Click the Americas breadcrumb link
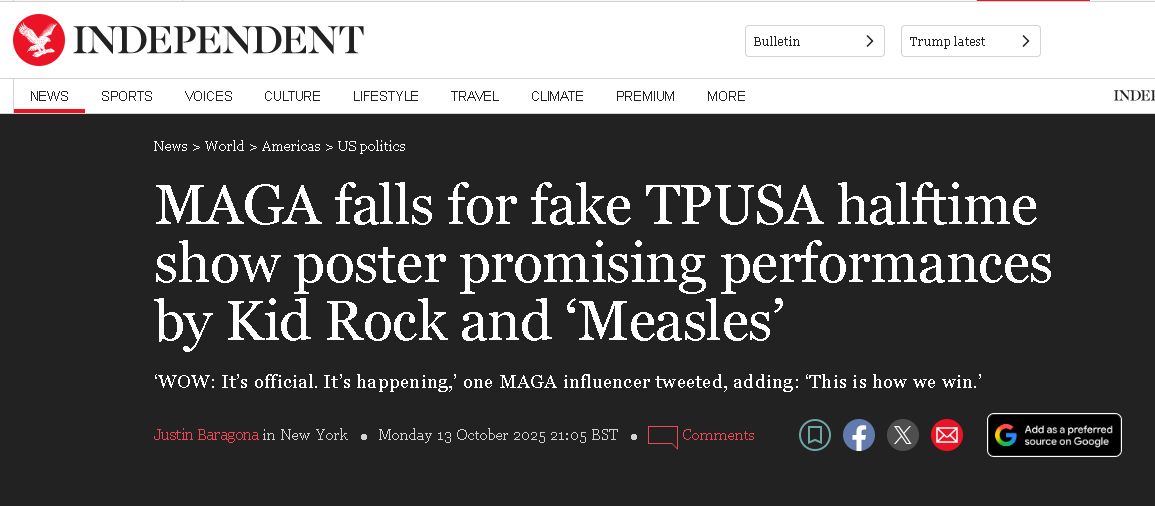The width and height of the screenshot is (1155, 506). point(291,146)
